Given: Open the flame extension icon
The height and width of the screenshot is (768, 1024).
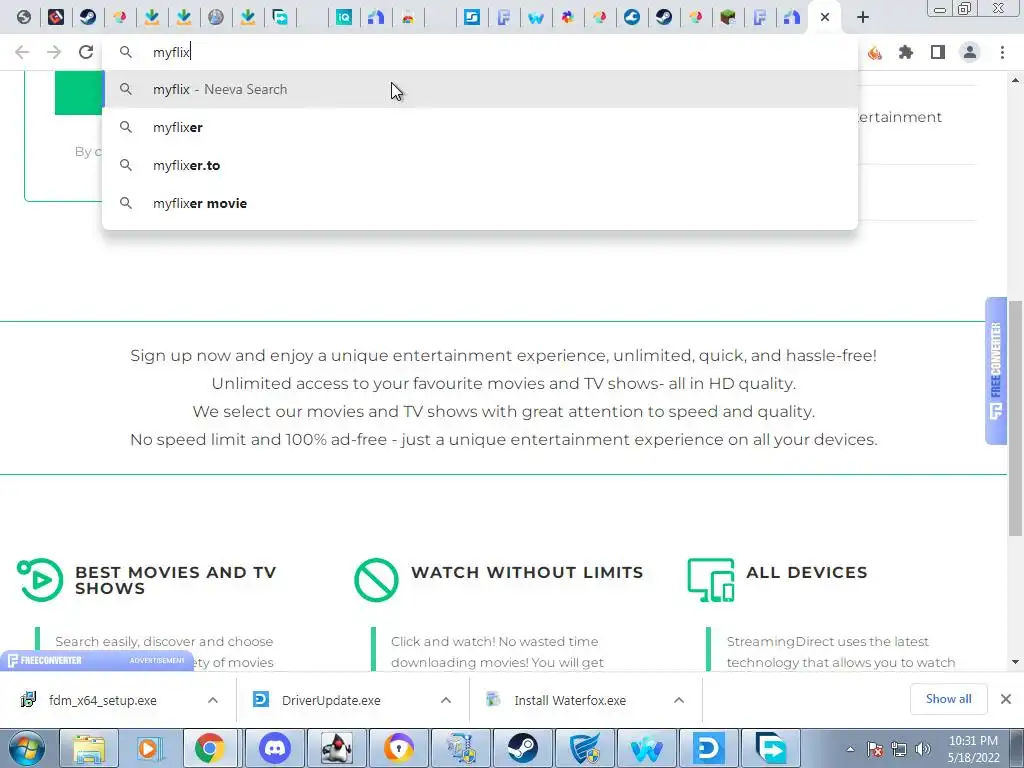Looking at the screenshot, I should coord(874,52).
